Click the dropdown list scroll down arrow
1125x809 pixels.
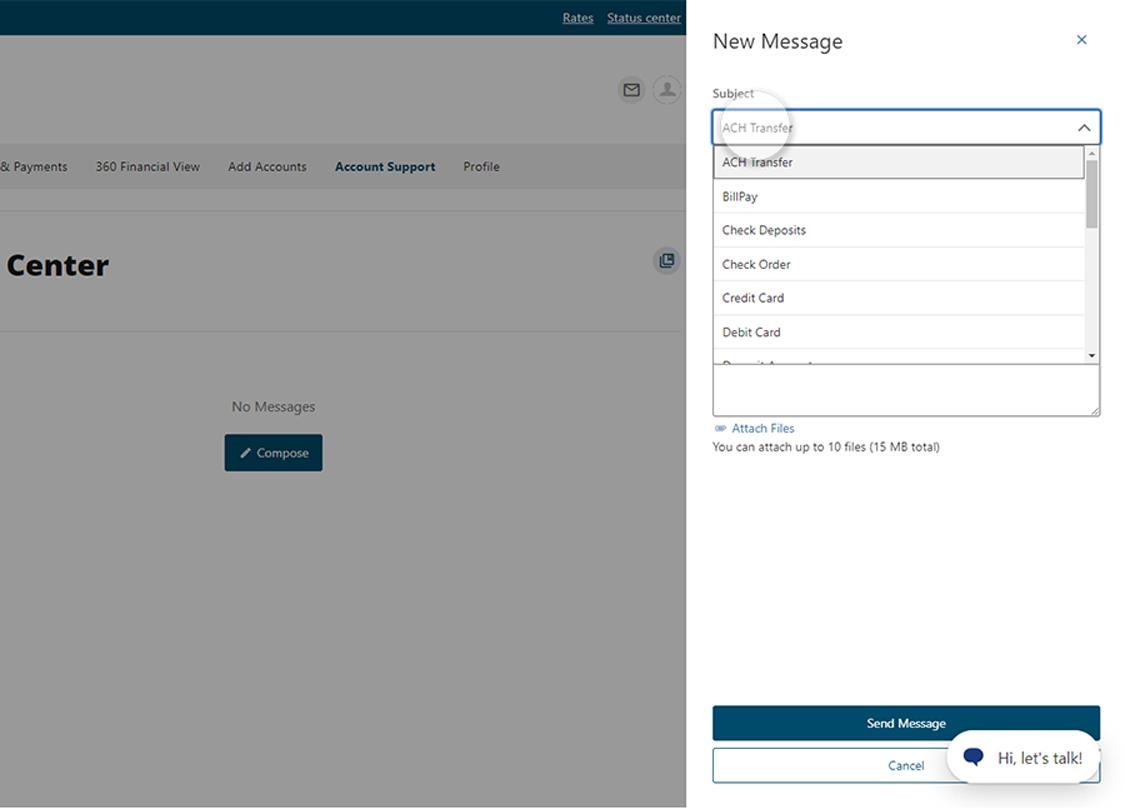click(1091, 356)
